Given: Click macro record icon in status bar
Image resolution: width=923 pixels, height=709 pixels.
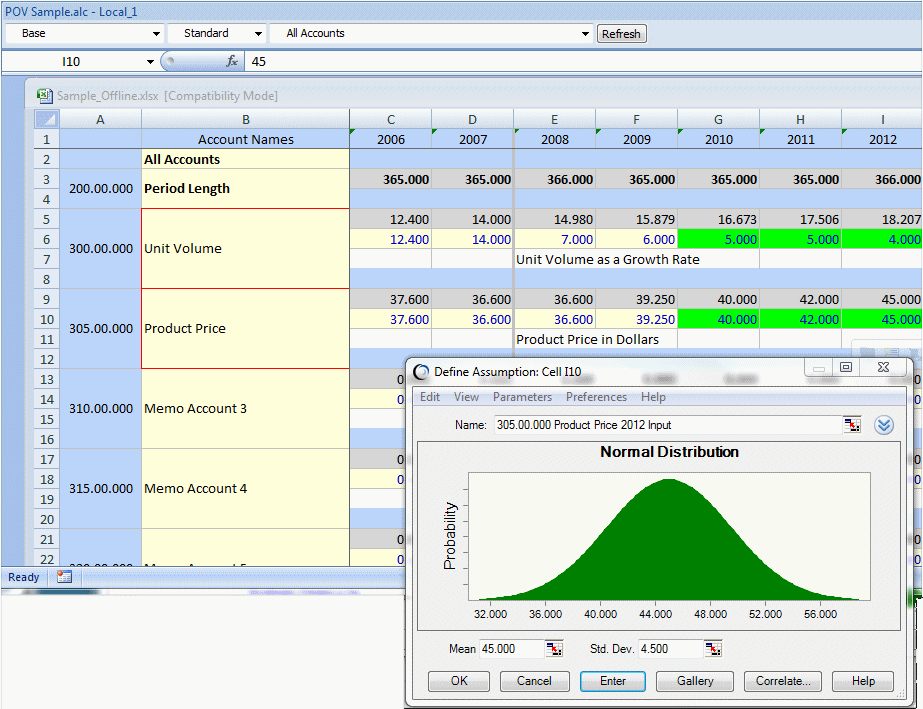Looking at the screenshot, I should pos(64,577).
